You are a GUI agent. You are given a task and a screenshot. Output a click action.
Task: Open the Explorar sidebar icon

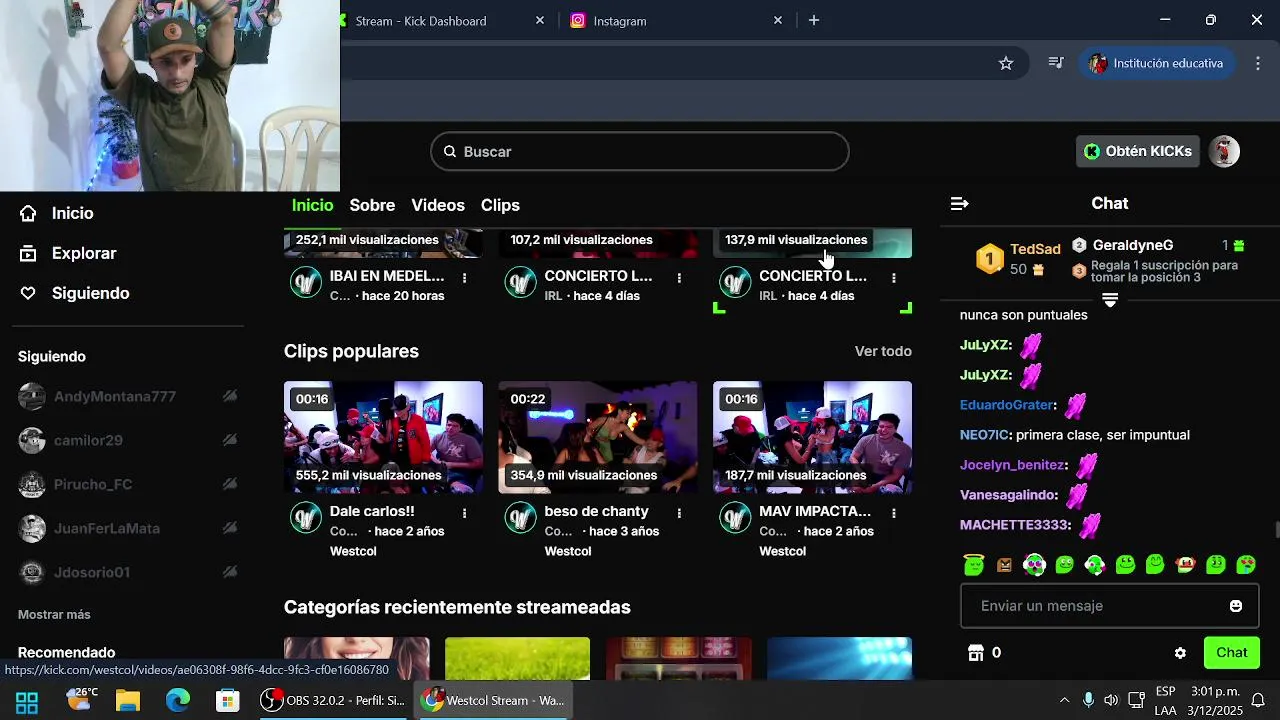click(28, 253)
